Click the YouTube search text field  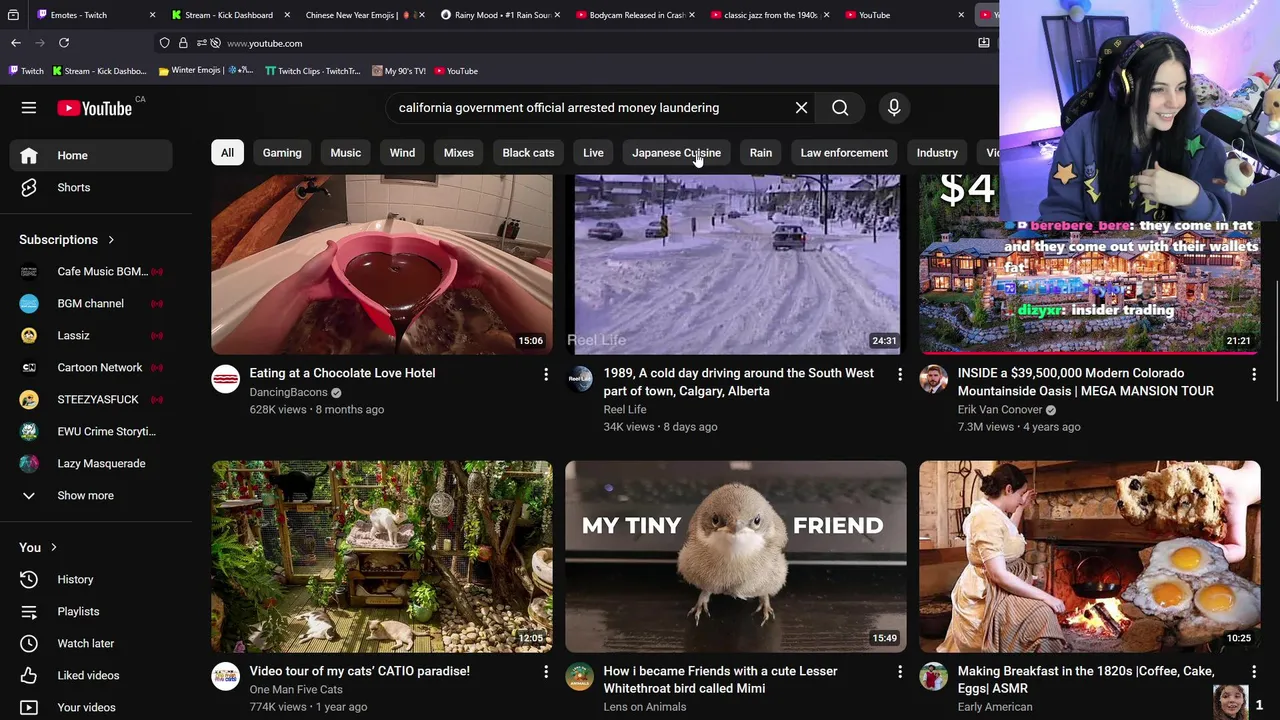tap(590, 108)
